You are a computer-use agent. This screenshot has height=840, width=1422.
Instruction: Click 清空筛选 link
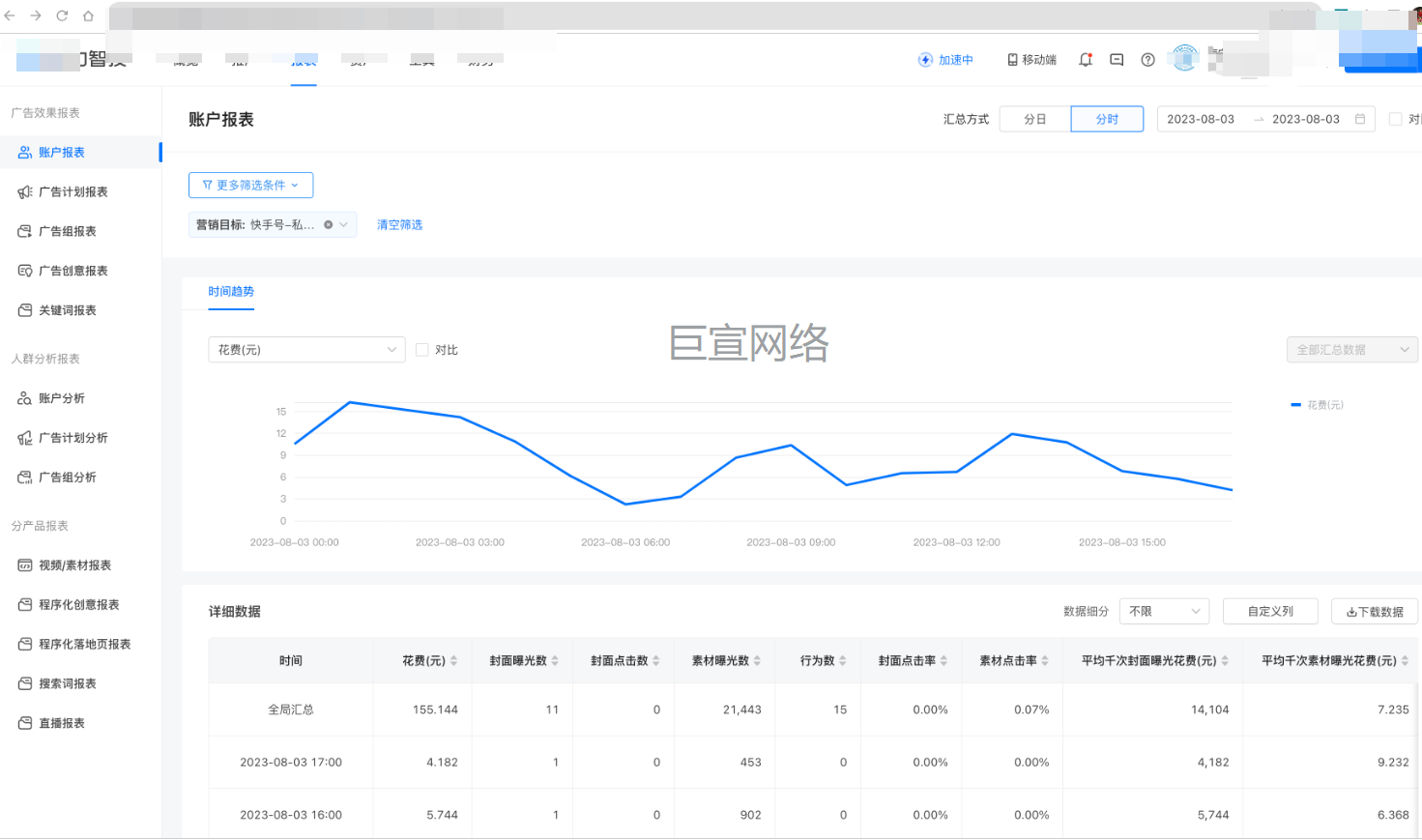tap(399, 225)
